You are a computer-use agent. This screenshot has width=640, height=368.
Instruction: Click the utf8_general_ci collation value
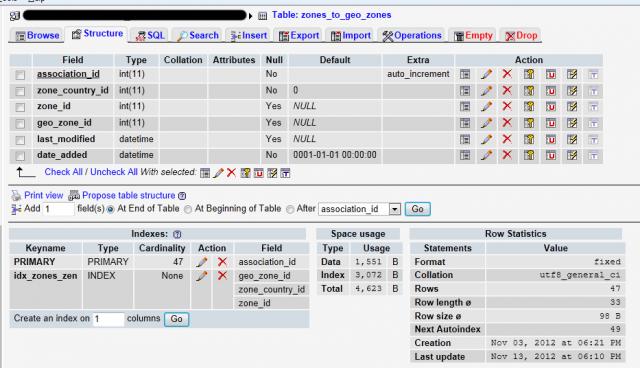click(x=580, y=275)
